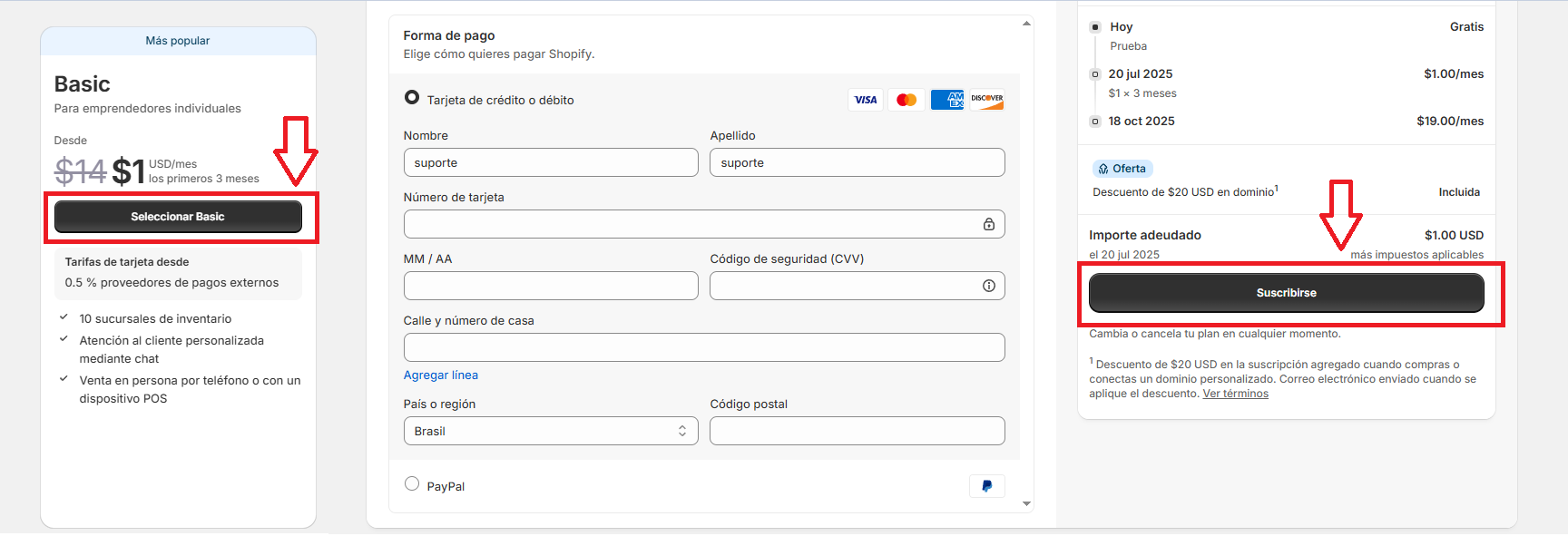The image size is (1568, 536).
Task: Click Calle y número de casa field
Action: (x=704, y=347)
